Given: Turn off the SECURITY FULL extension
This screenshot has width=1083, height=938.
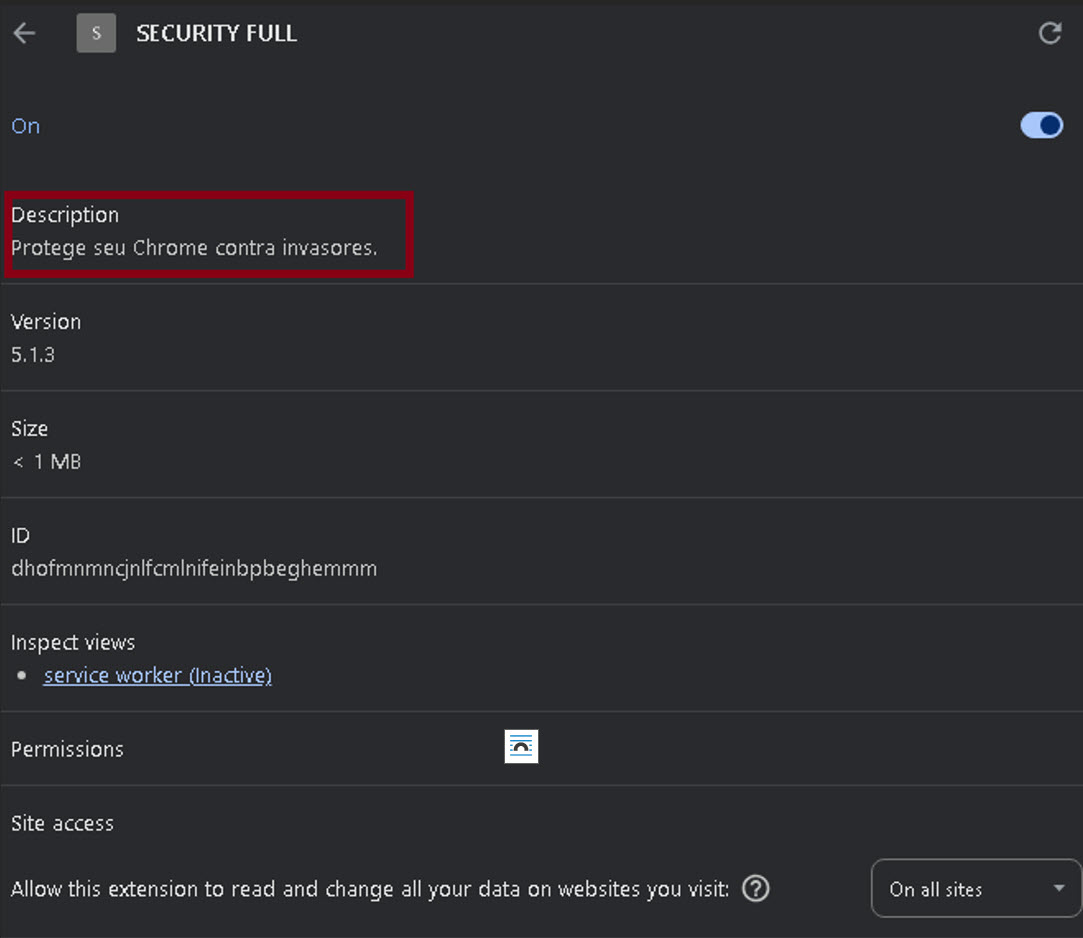Looking at the screenshot, I should click(x=1040, y=125).
